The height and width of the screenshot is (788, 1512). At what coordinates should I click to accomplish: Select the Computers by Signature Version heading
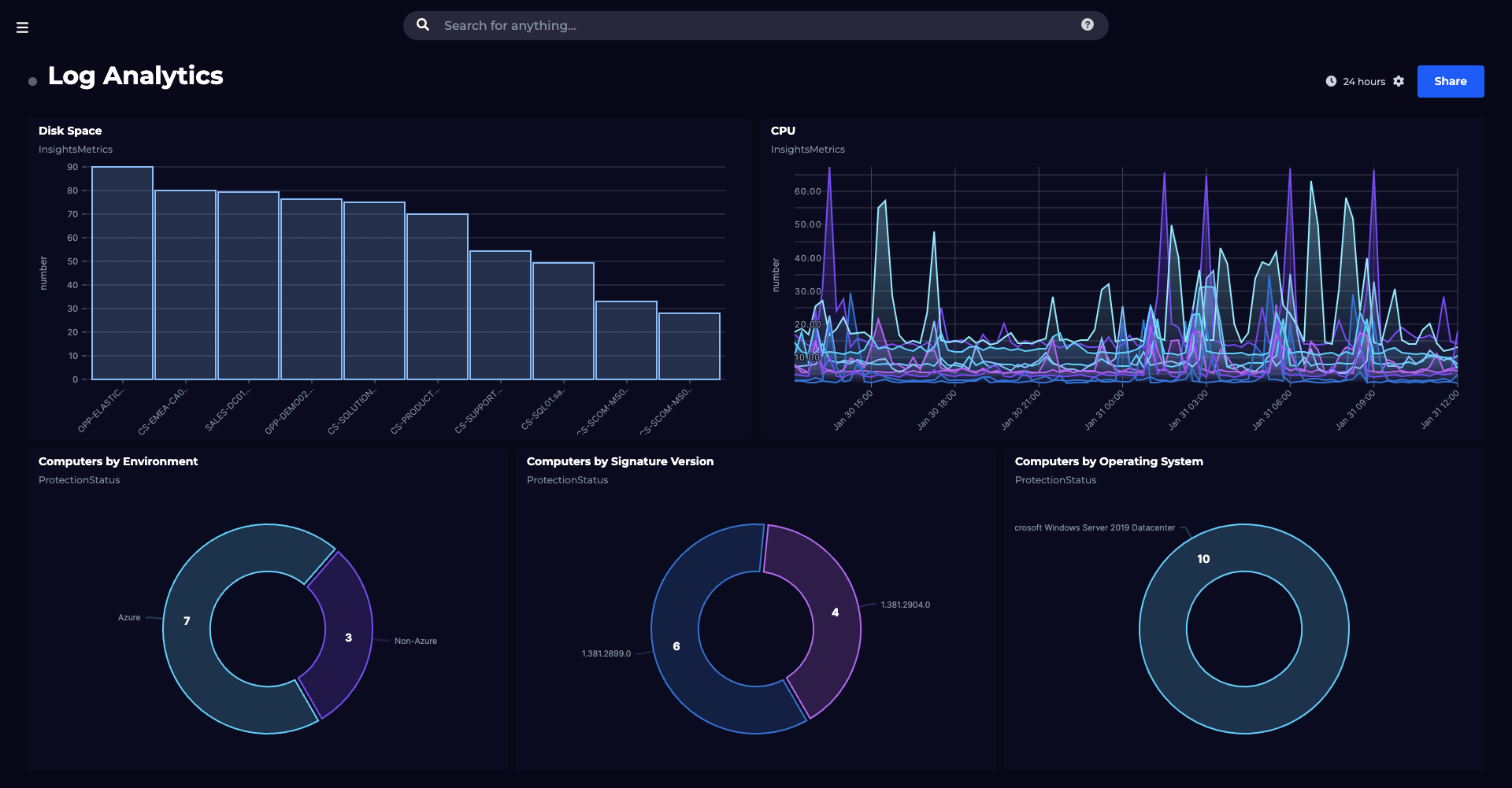pyautogui.click(x=620, y=461)
